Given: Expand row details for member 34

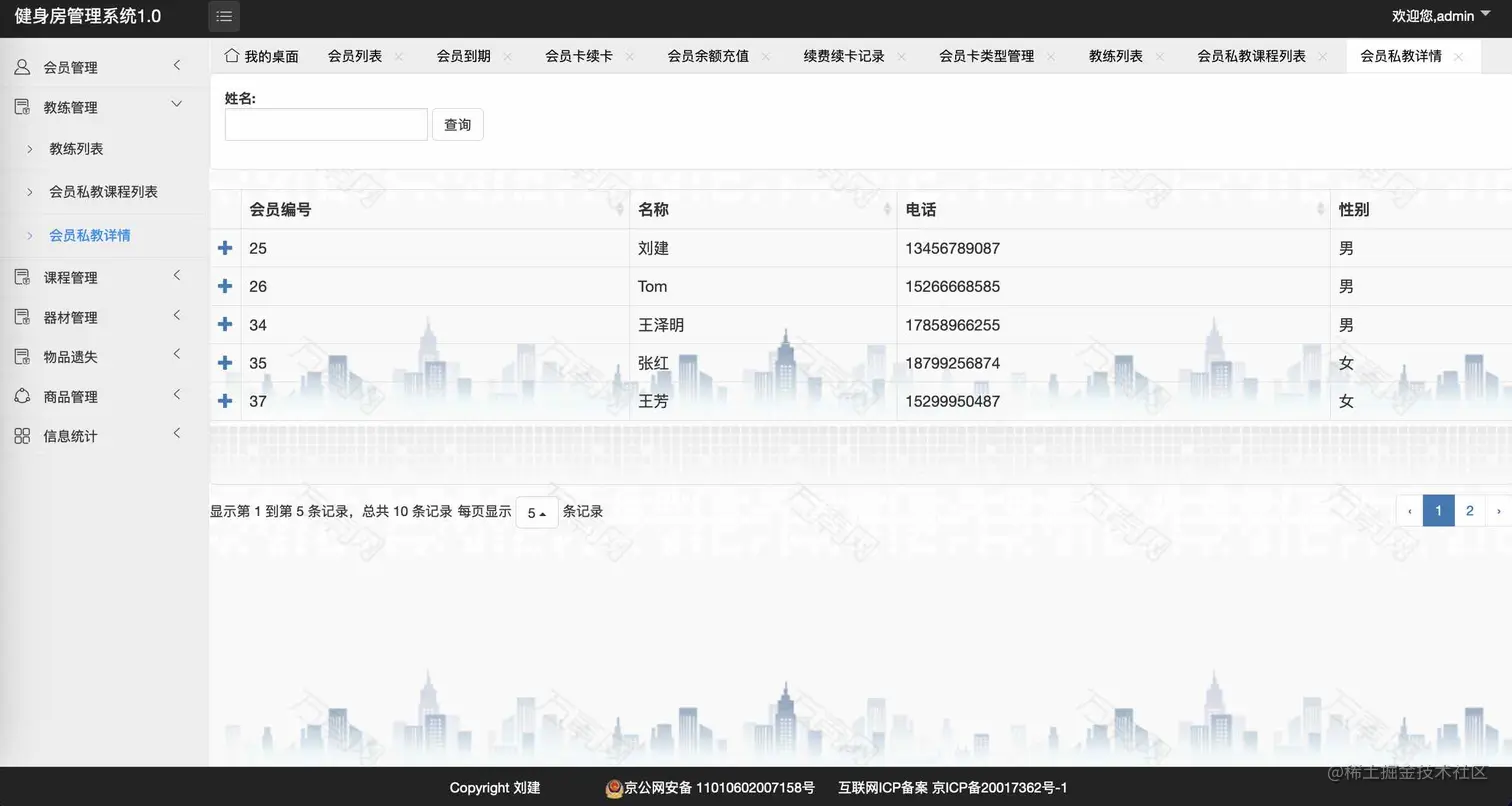Looking at the screenshot, I should coord(225,324).
